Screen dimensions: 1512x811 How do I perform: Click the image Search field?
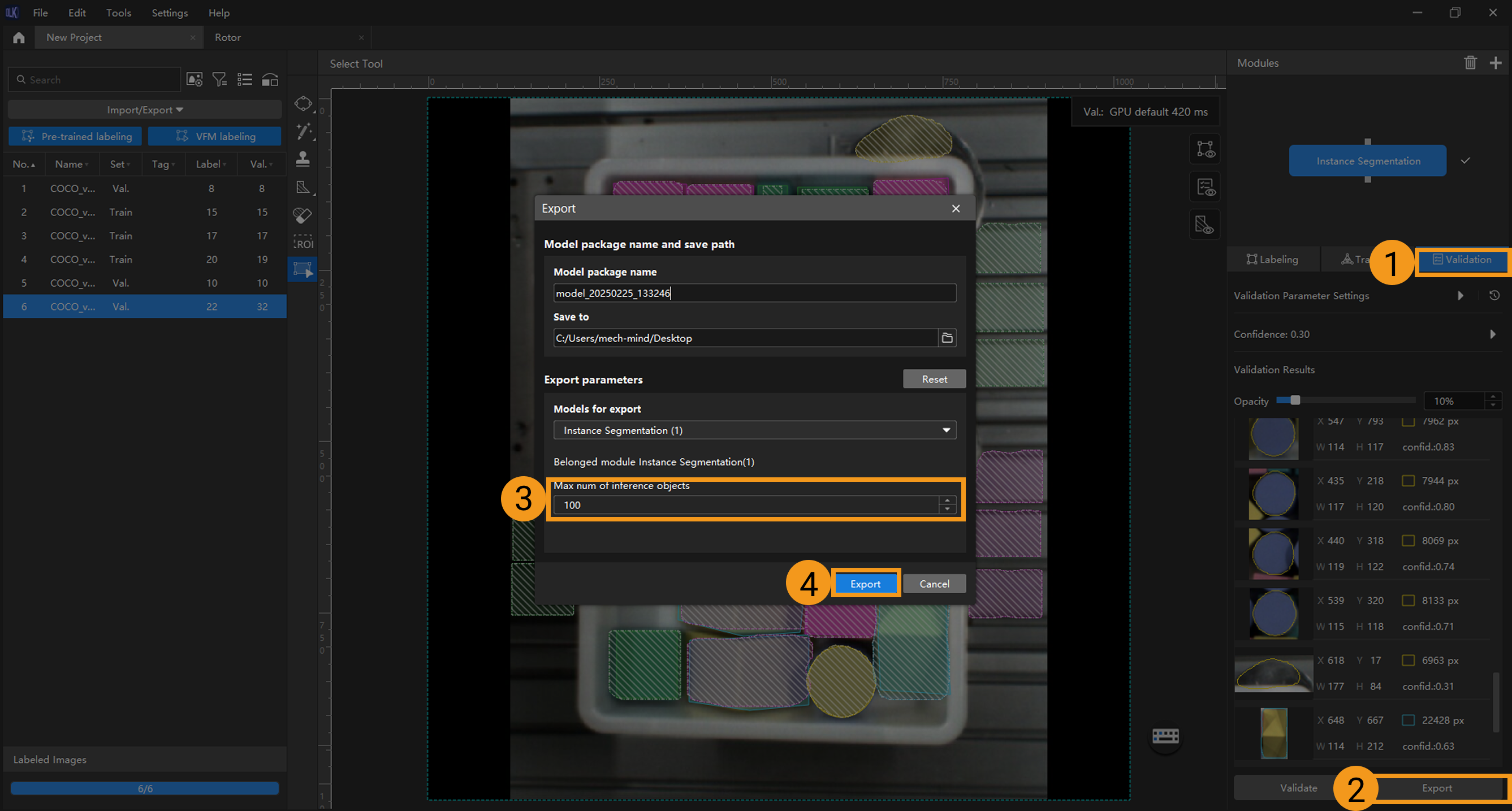point(94,79)
